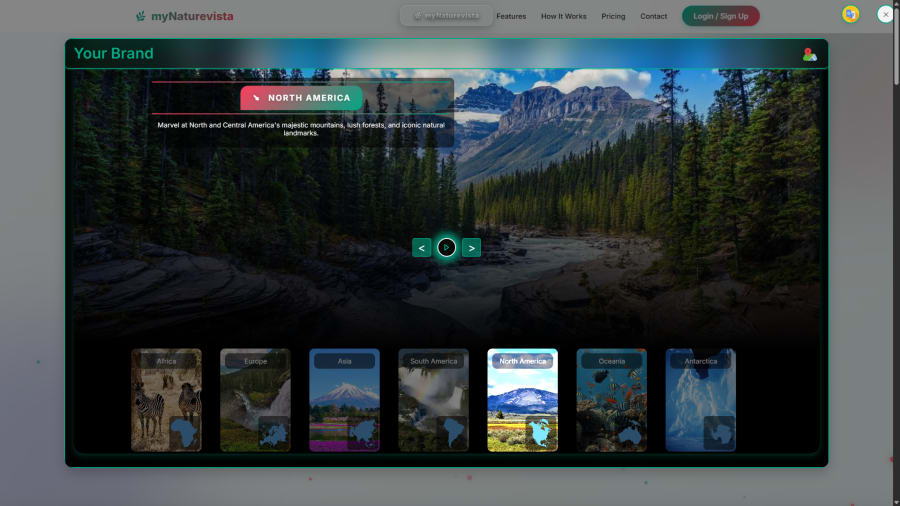Click the myNaturevista brand name link

(x=192, y=16)
